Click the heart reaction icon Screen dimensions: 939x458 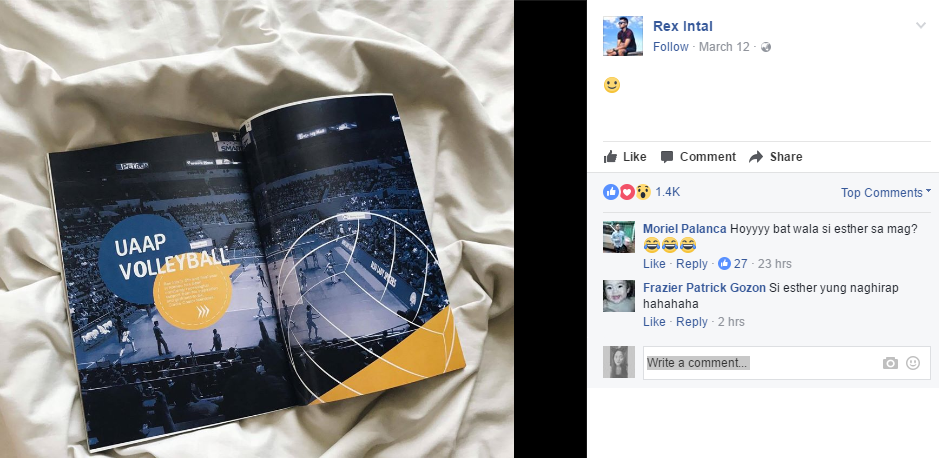point(627,192)
